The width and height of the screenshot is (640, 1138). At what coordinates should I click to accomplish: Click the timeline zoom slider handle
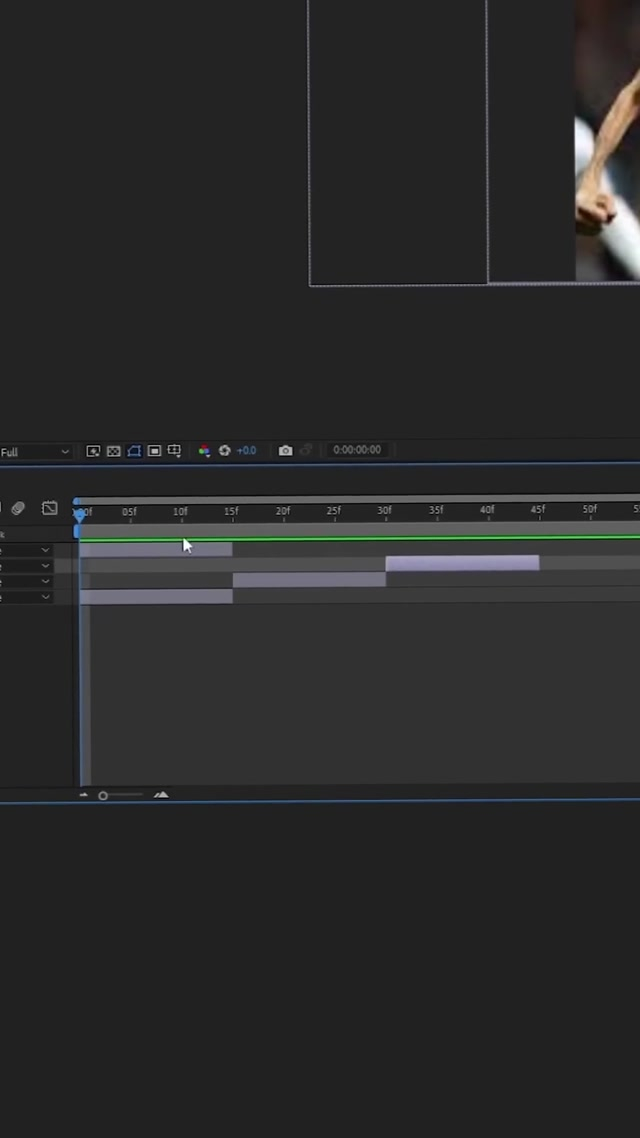pyautogui.click(x=103, y=796)
